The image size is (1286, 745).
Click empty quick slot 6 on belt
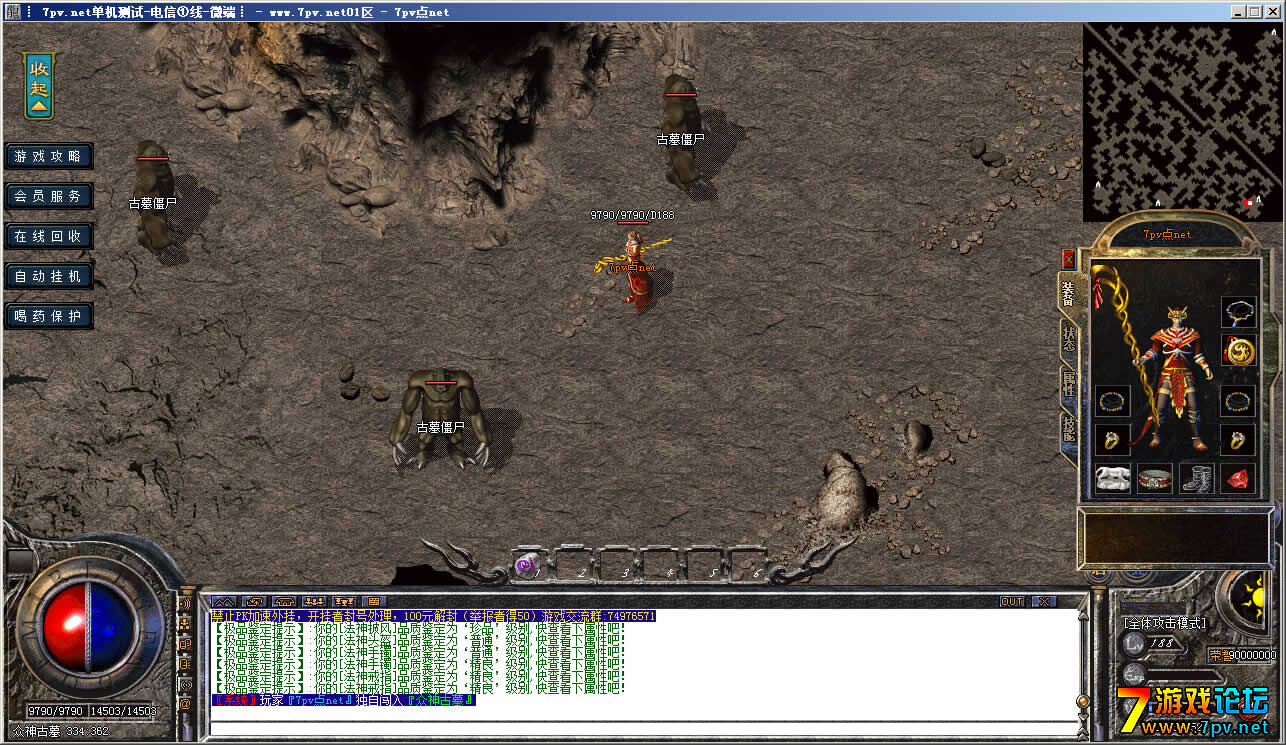[748, 566]
